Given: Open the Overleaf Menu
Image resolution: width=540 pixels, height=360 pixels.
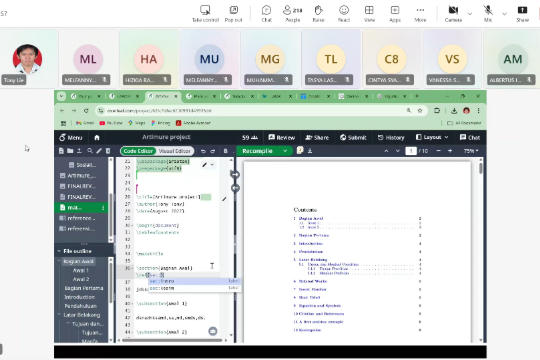Looking at the screenshot, I should pyautogui.click(x=71, y=137).
